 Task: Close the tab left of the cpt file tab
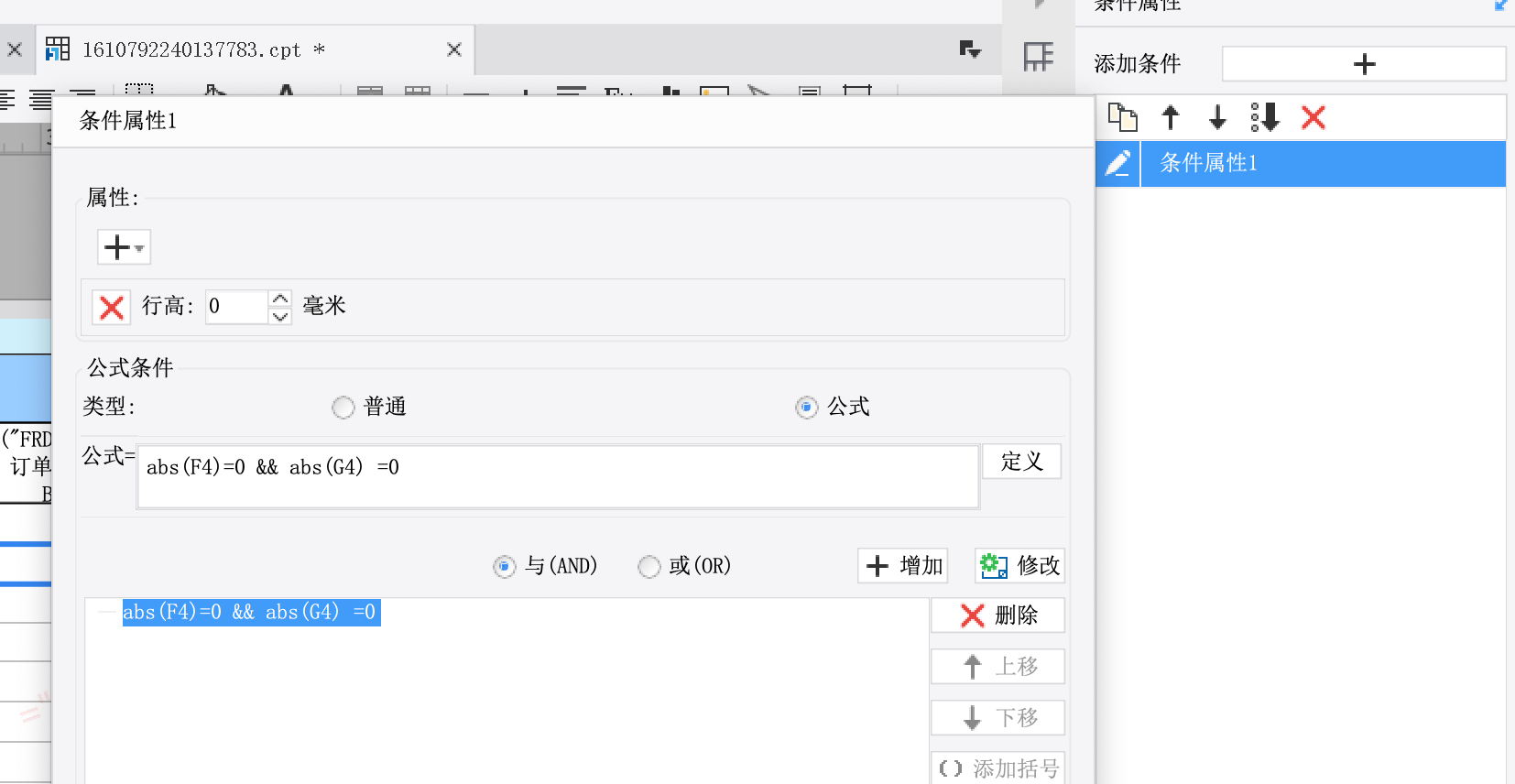pyautogui.click(x=15, y=49)
